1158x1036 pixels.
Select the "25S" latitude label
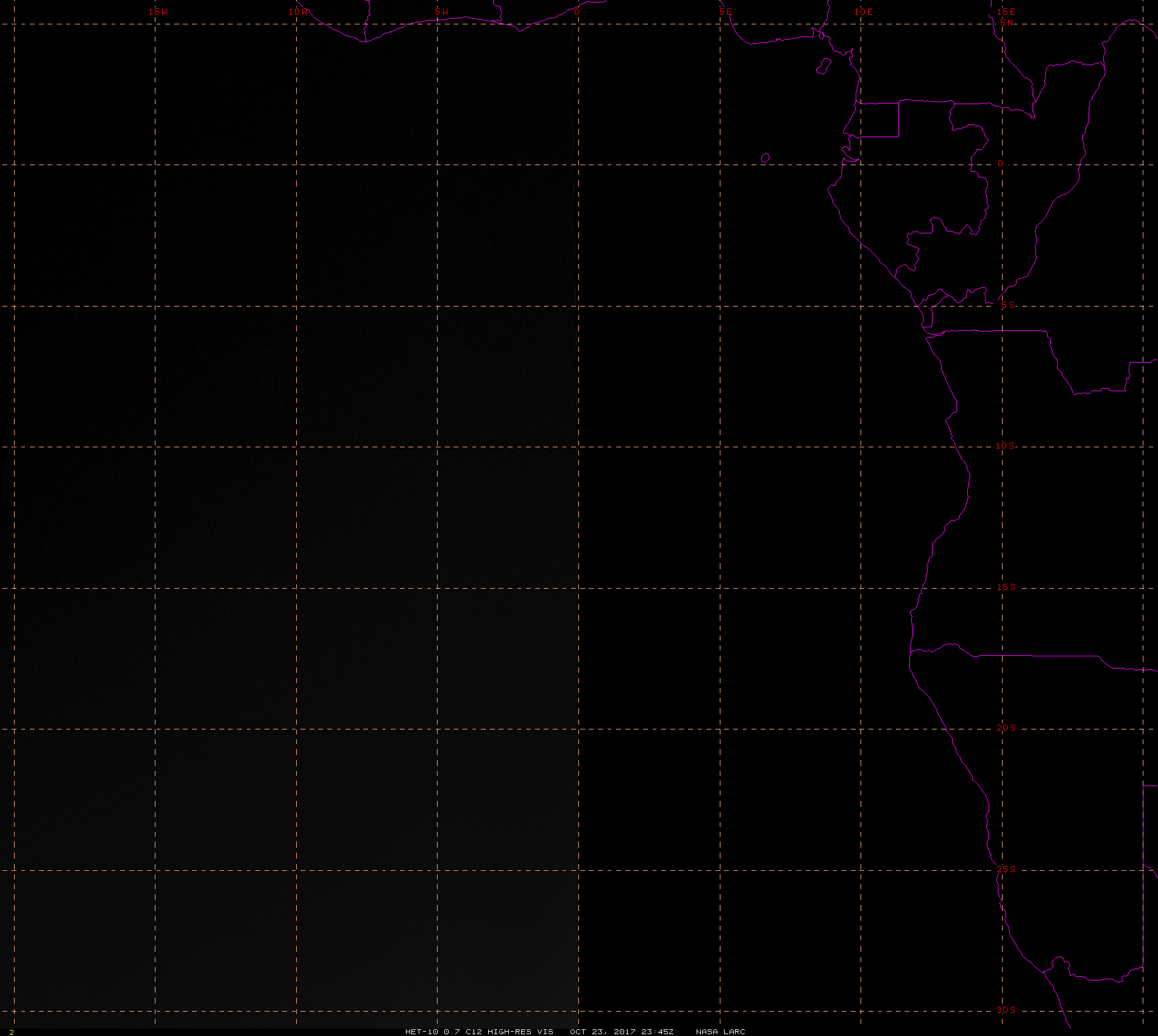pyautogui.click(x=1006, y=869)
